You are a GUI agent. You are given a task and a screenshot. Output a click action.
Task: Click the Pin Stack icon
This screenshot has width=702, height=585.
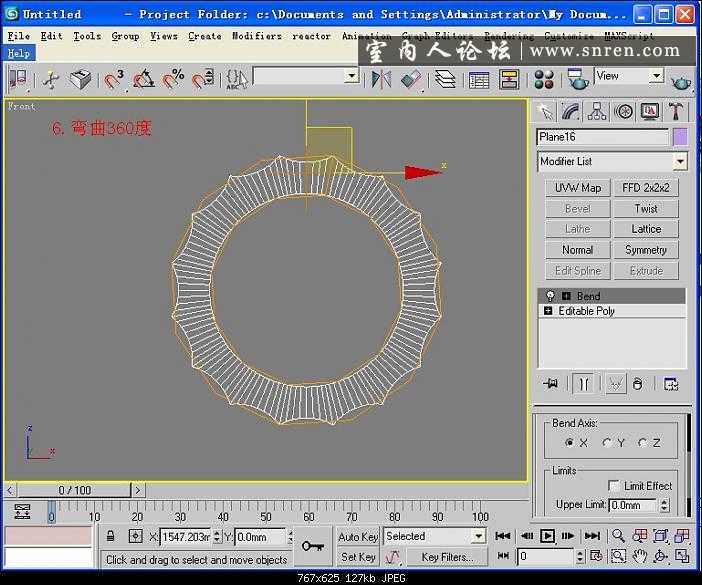[551, 384]
